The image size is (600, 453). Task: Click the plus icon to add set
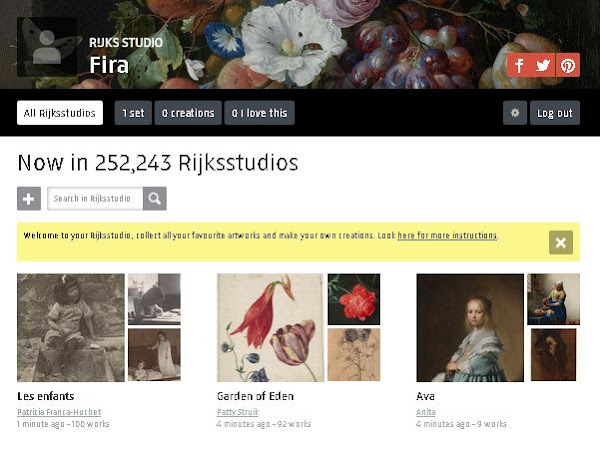[29, 199]
